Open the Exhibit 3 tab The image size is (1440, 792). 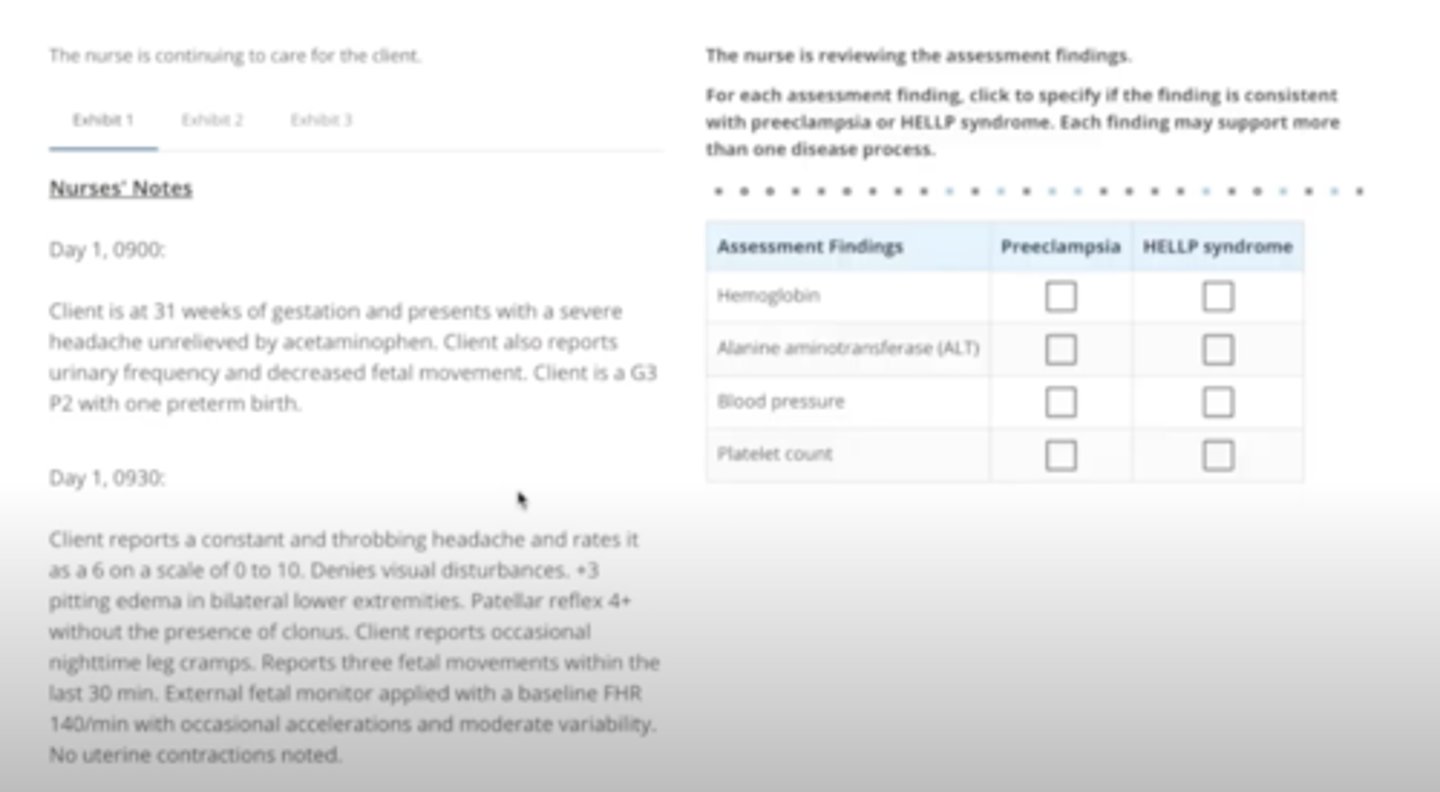(x=321, y=120)
